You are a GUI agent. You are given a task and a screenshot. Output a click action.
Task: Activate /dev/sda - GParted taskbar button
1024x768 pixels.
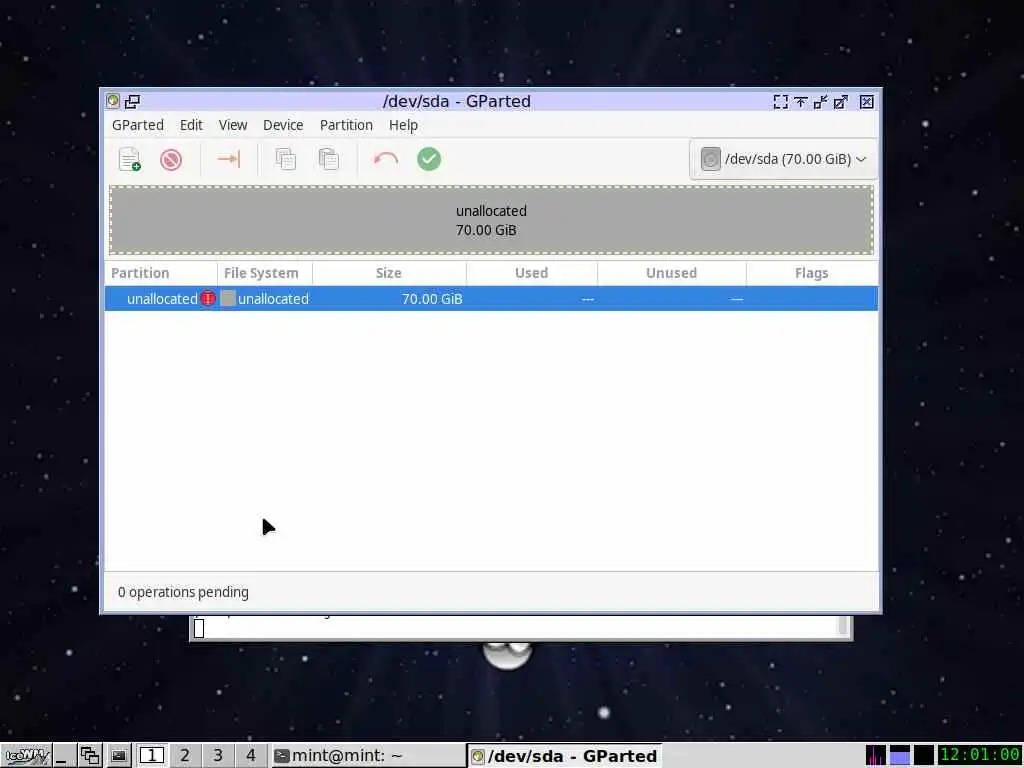click(x=565, y=756)
